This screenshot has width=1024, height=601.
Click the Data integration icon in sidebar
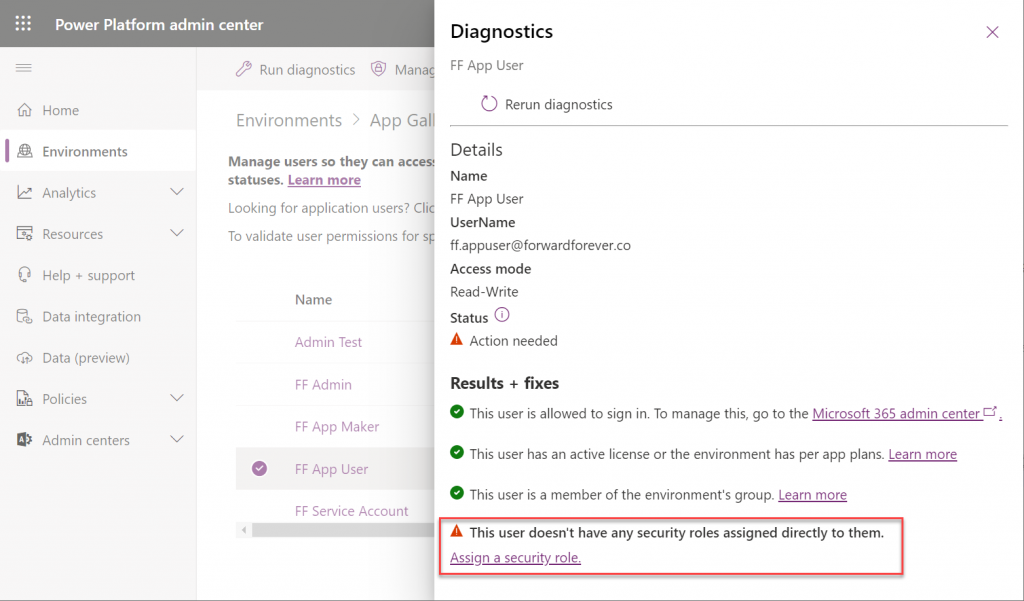(x=25, y=316)
